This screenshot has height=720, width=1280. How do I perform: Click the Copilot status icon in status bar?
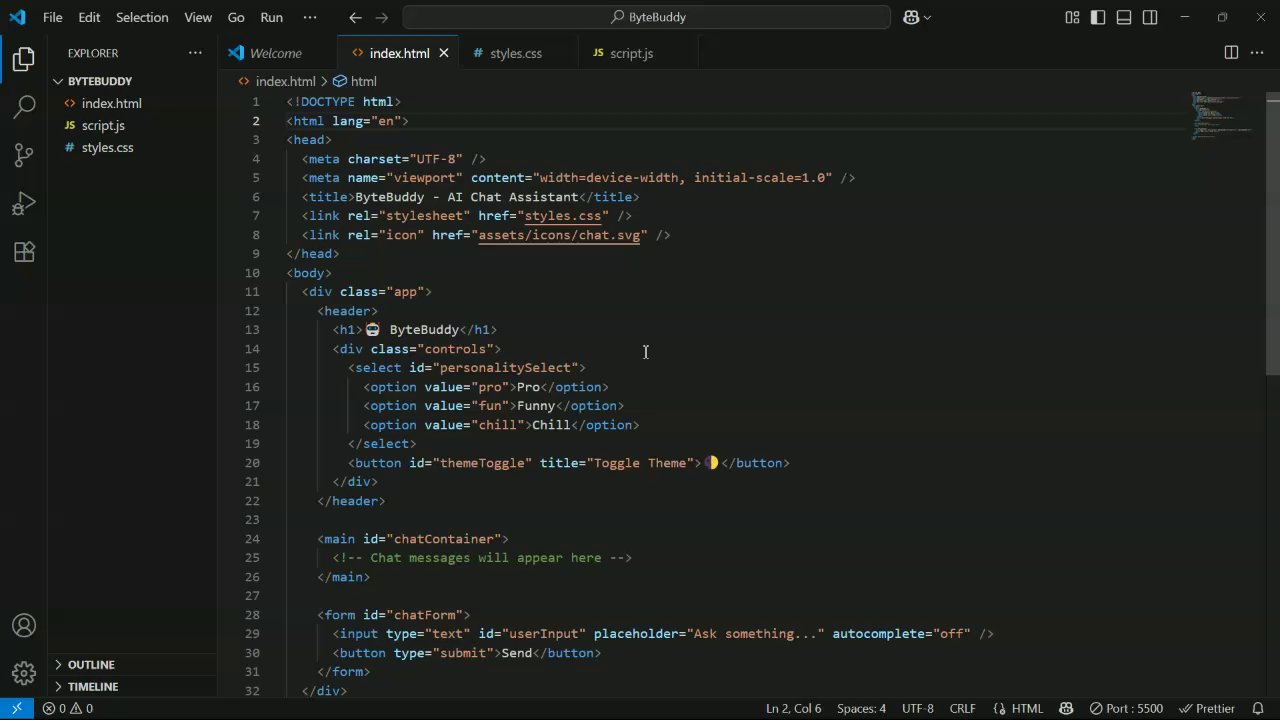coord(1066,708)
